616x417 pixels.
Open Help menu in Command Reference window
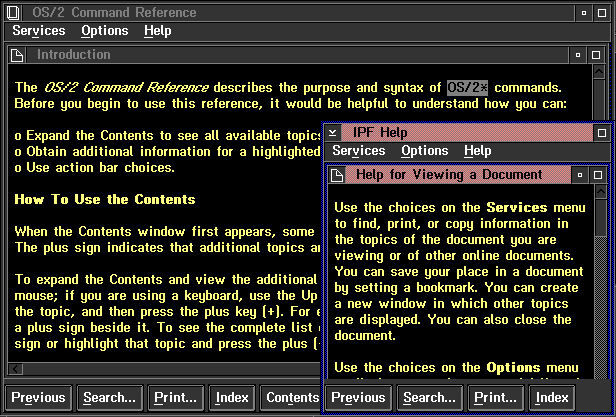coord(158,31)
